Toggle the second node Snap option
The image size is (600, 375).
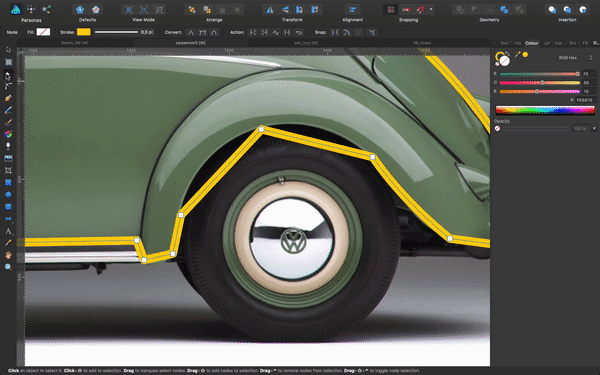[347, 33]
